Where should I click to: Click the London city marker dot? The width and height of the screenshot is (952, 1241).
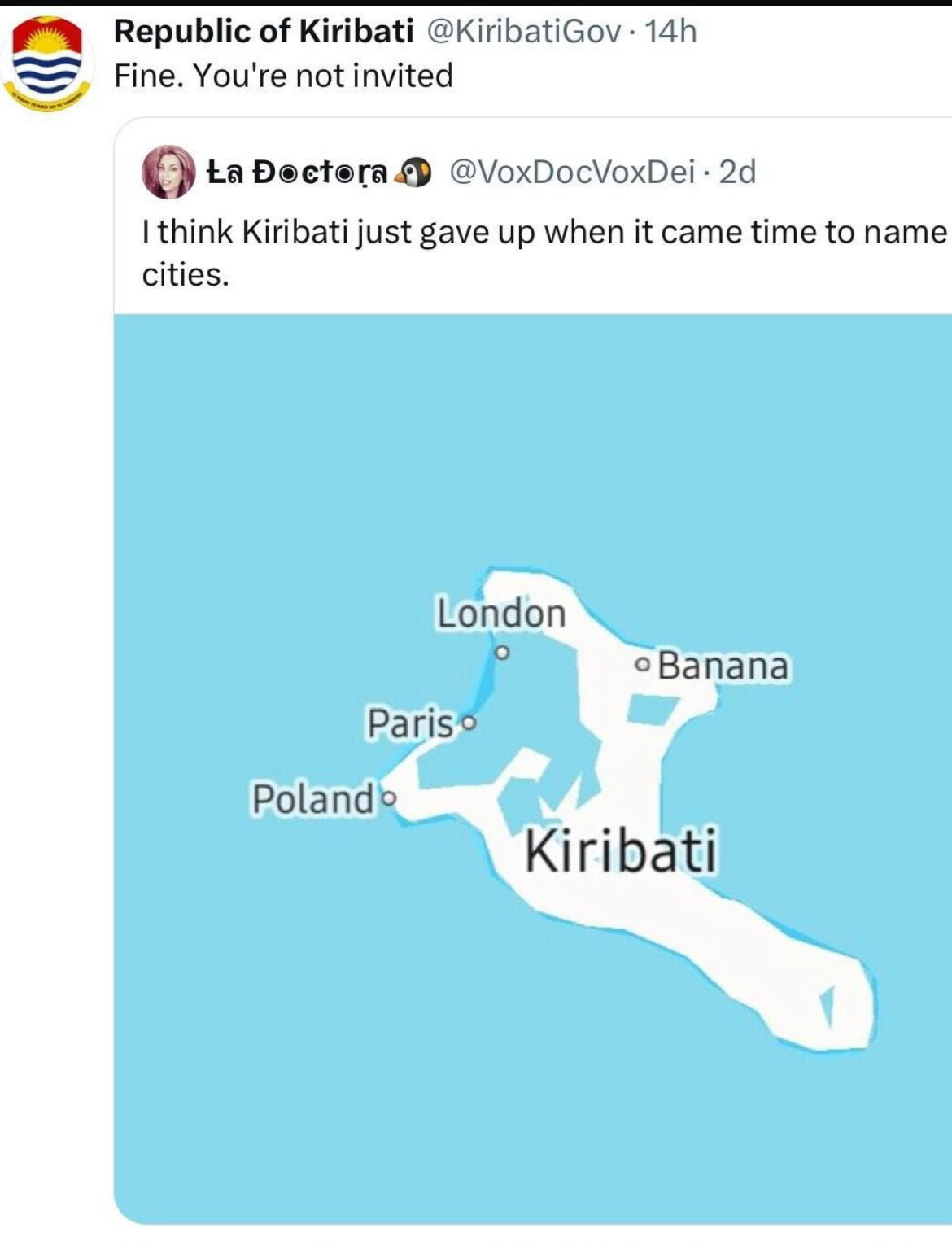(x=502, y=652)
